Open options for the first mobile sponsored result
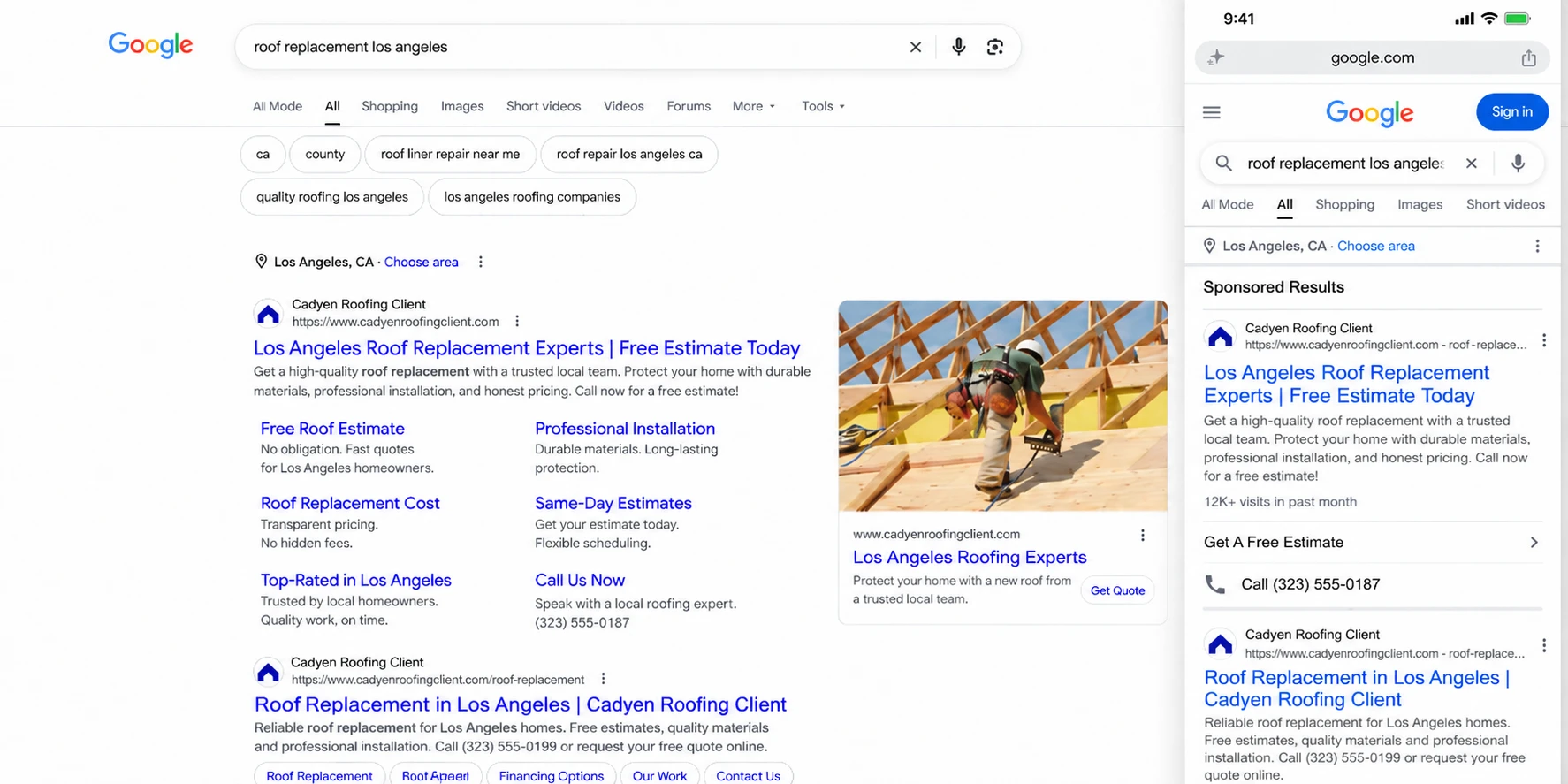This screenshot has width=1568, height=784. click(x=1544, y=340)
